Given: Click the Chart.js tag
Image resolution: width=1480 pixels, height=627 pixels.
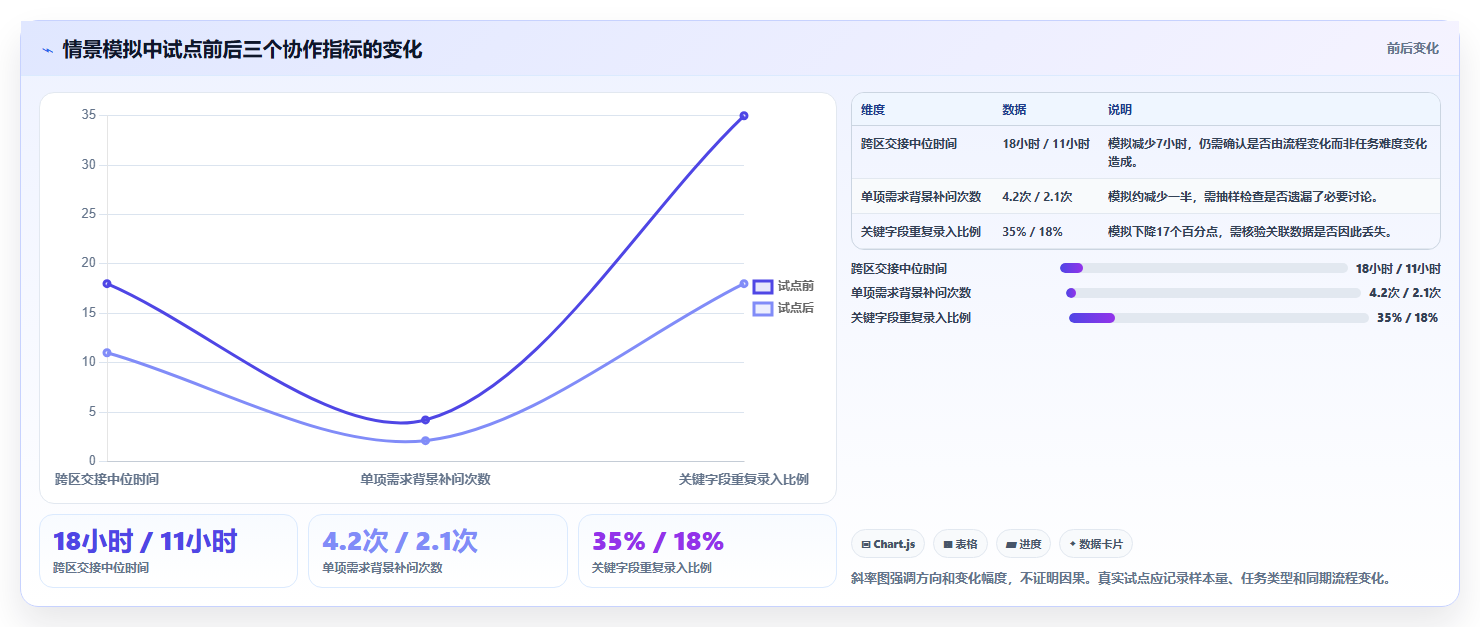Looking at the screenshot, I should coord(888,544).
